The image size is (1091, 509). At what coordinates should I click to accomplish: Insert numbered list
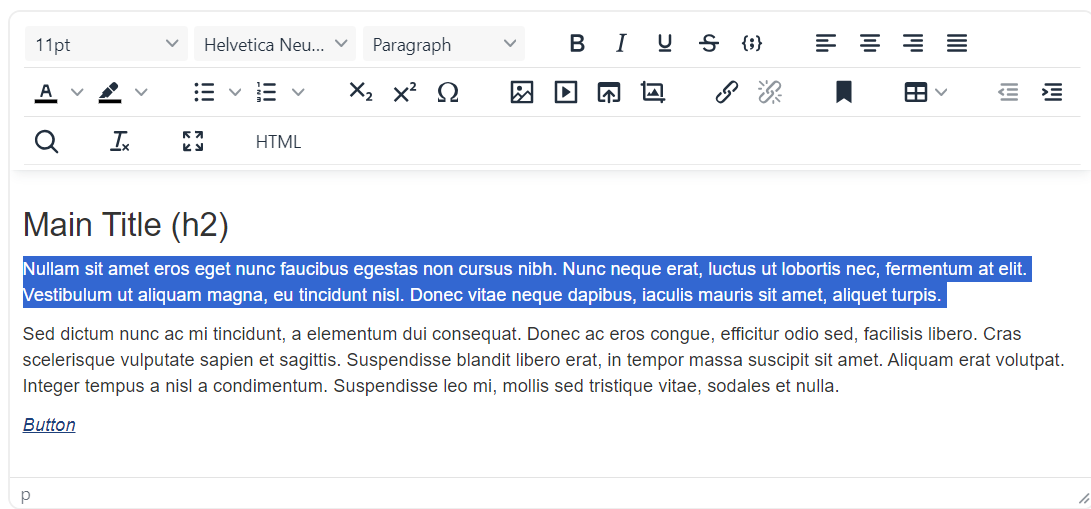(x=266, y=92)
